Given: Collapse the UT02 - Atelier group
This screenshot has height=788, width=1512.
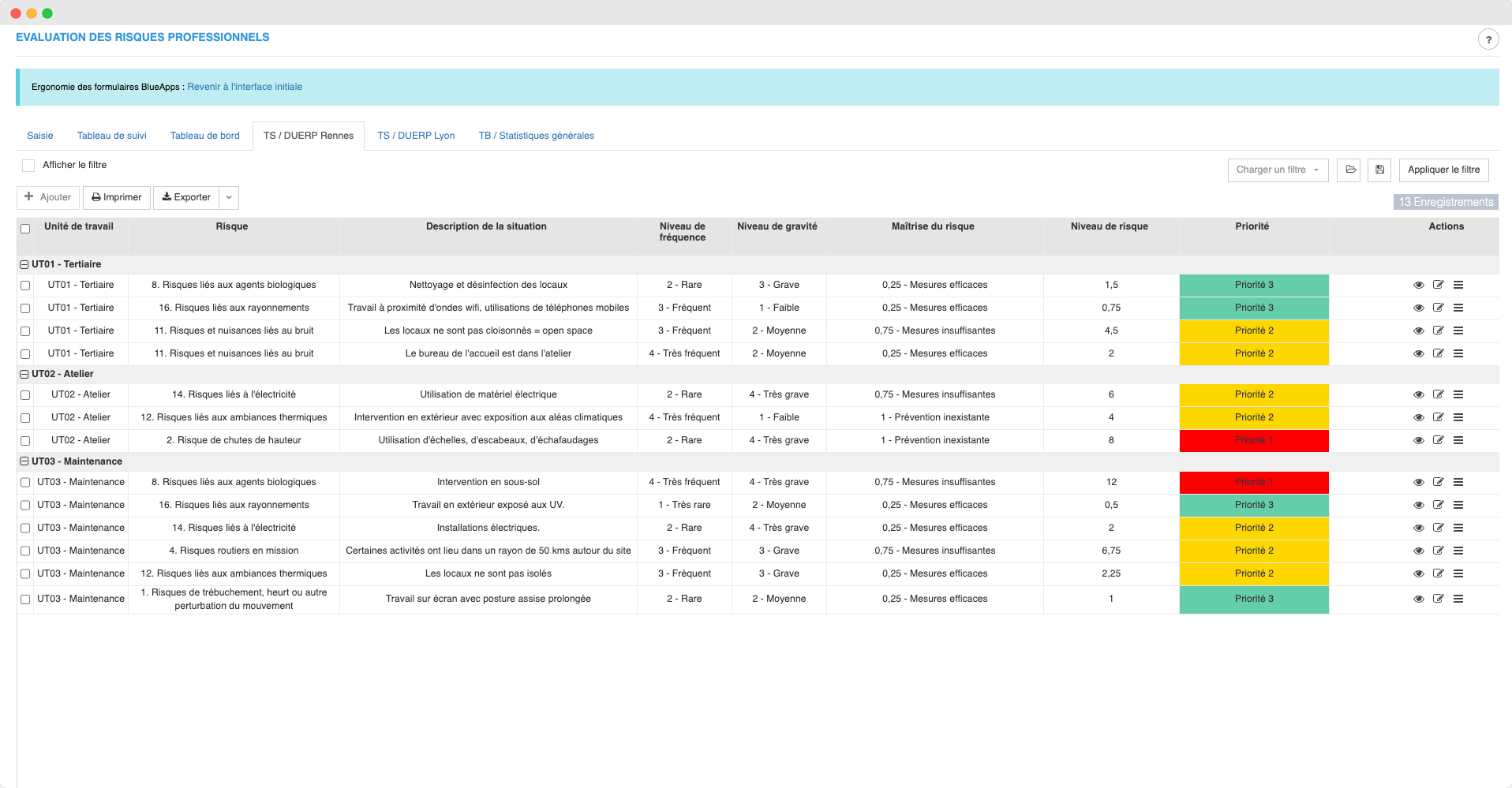Looking at the screenshot, I should pos(24,374).
